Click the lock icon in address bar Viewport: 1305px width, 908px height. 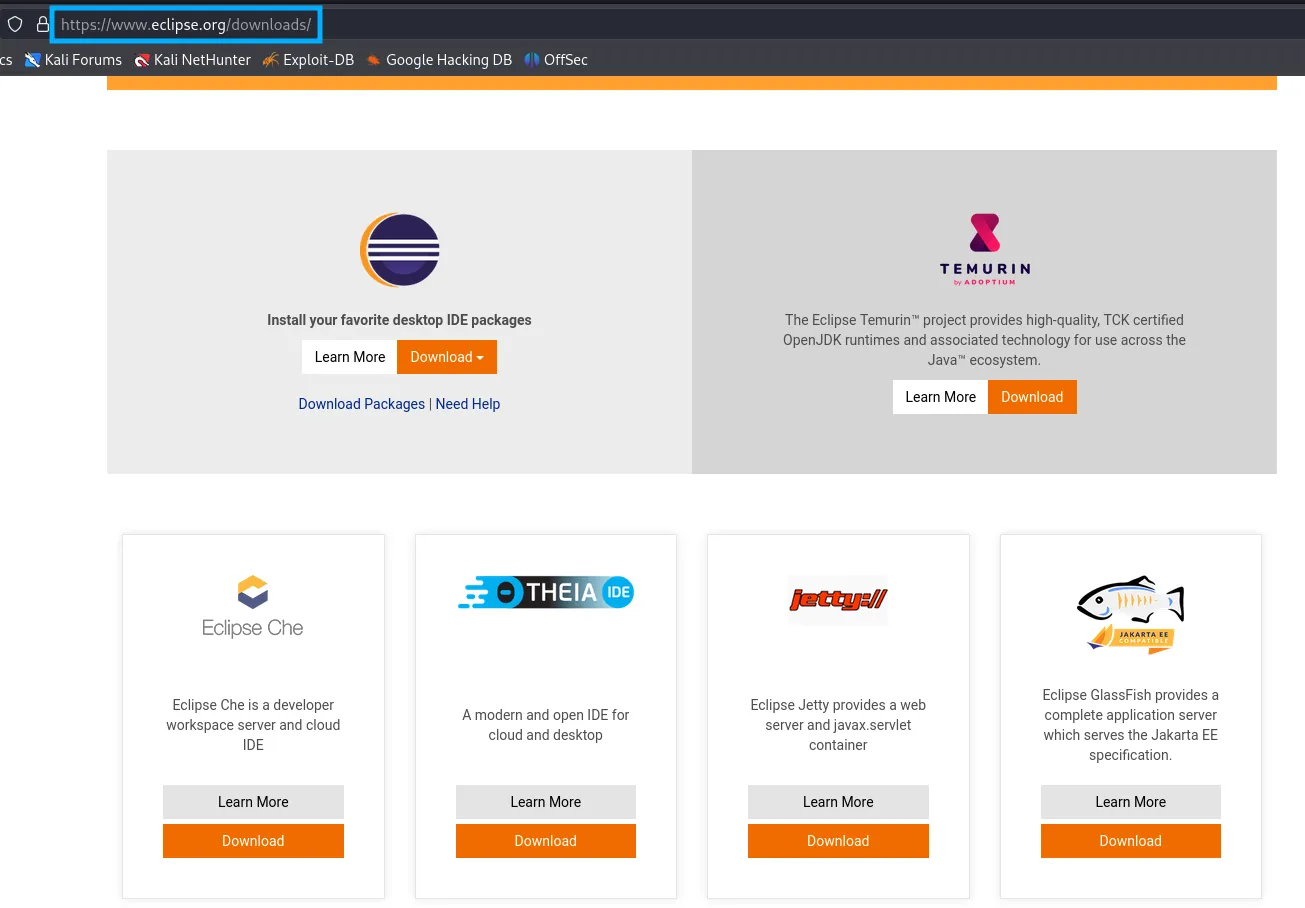[x=42, y=25]
